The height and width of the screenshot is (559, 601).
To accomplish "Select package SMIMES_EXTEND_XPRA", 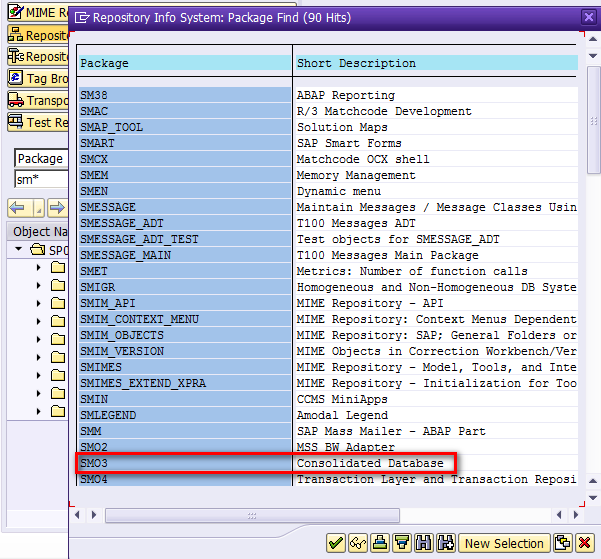I will click(185, 383).
